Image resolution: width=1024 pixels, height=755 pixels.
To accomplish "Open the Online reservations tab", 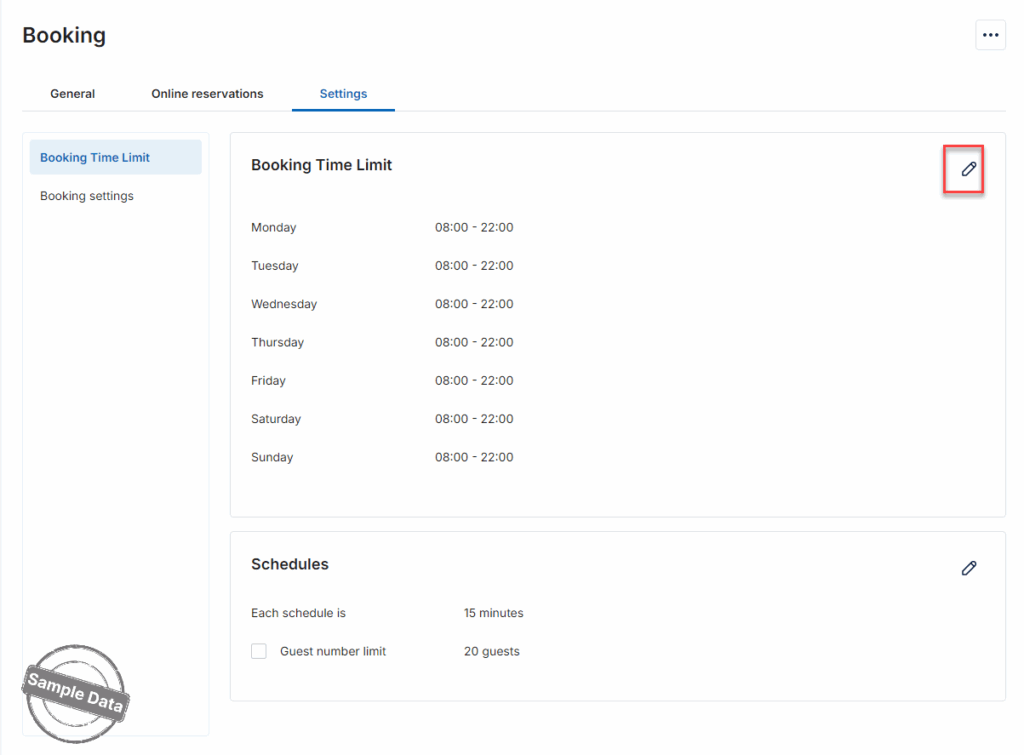I will tap(207, 93).
